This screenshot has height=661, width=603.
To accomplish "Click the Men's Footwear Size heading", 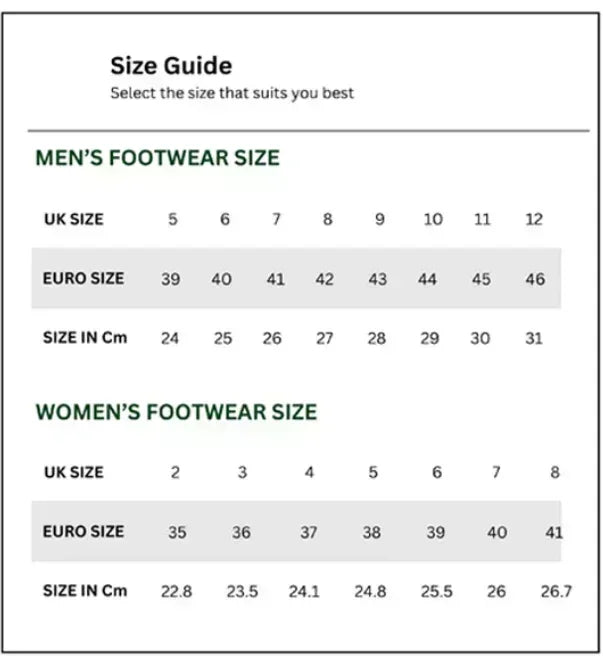I will pos(157,158).
